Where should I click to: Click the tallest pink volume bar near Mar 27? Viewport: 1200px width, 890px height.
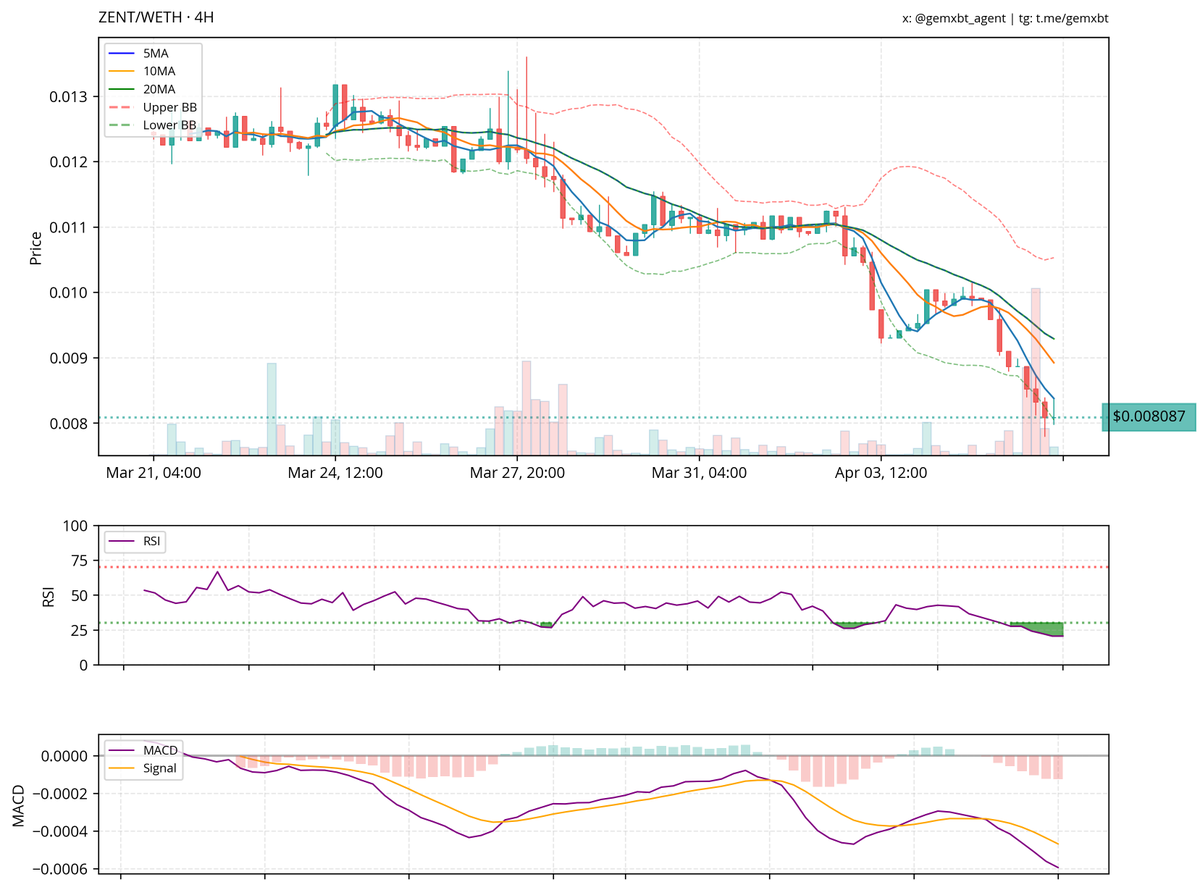coord(526,408)
